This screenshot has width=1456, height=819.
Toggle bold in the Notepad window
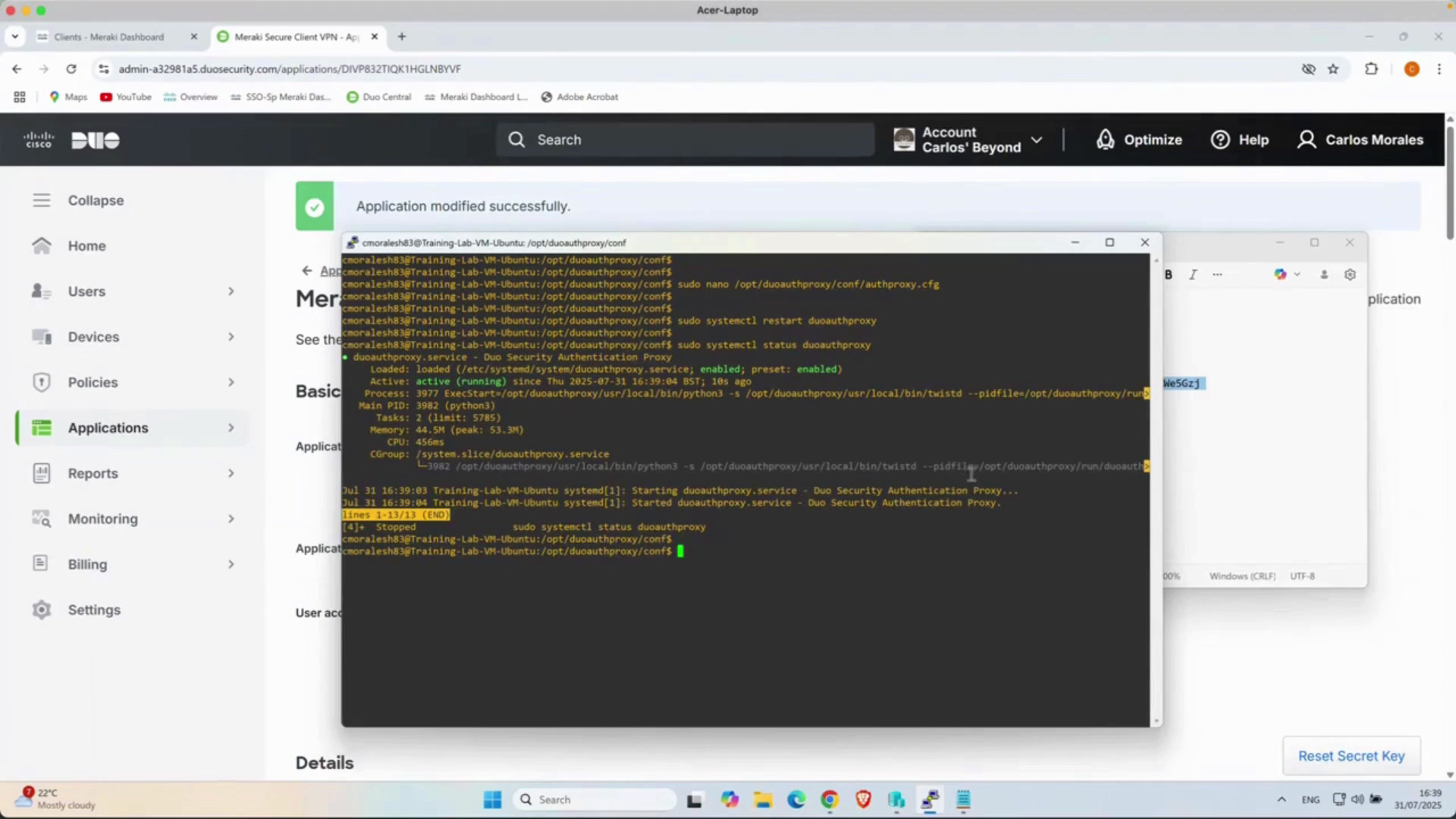pyautogui.click(x=1169, y=275)
